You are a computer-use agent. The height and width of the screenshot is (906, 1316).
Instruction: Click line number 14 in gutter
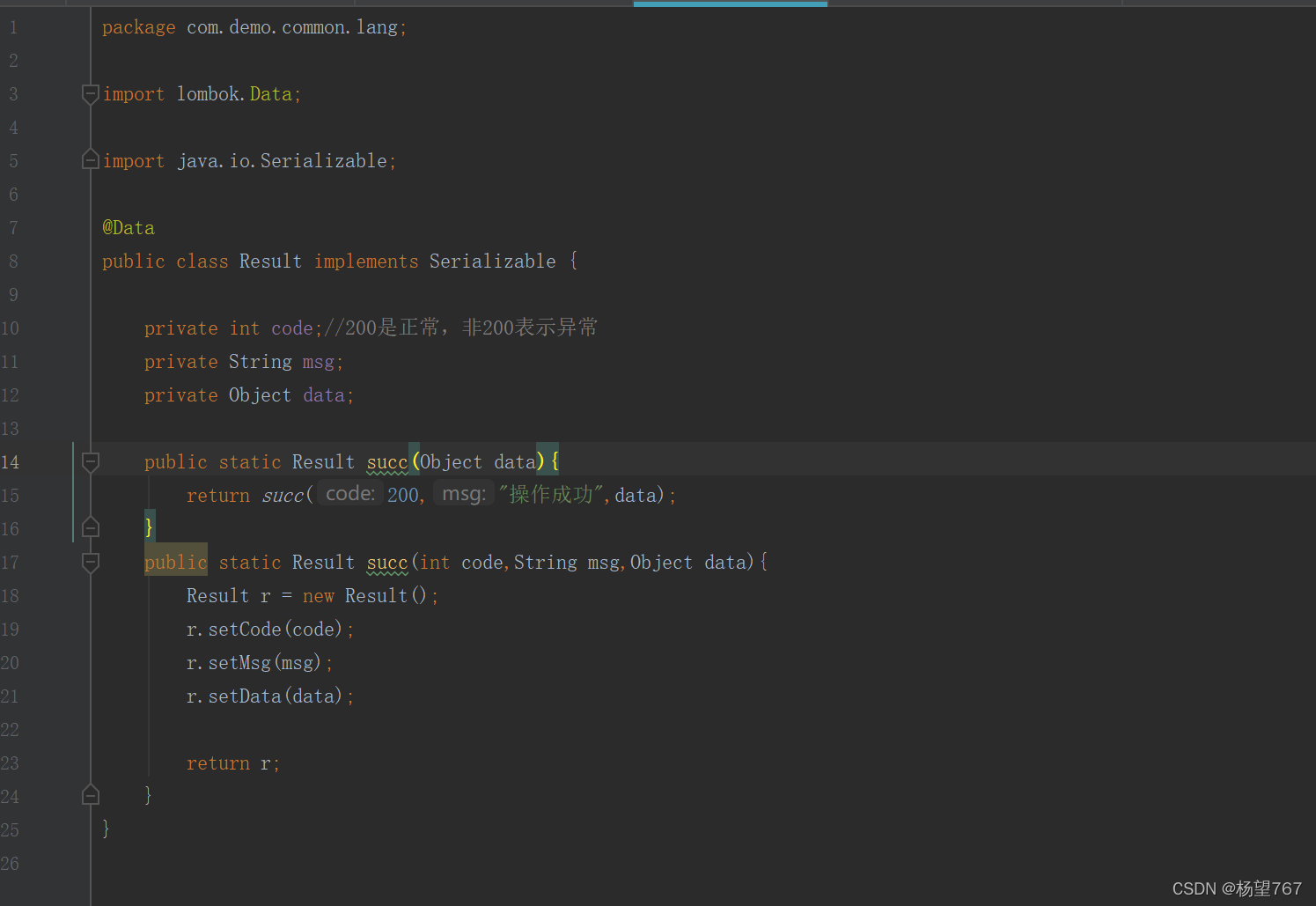(11, 462)
